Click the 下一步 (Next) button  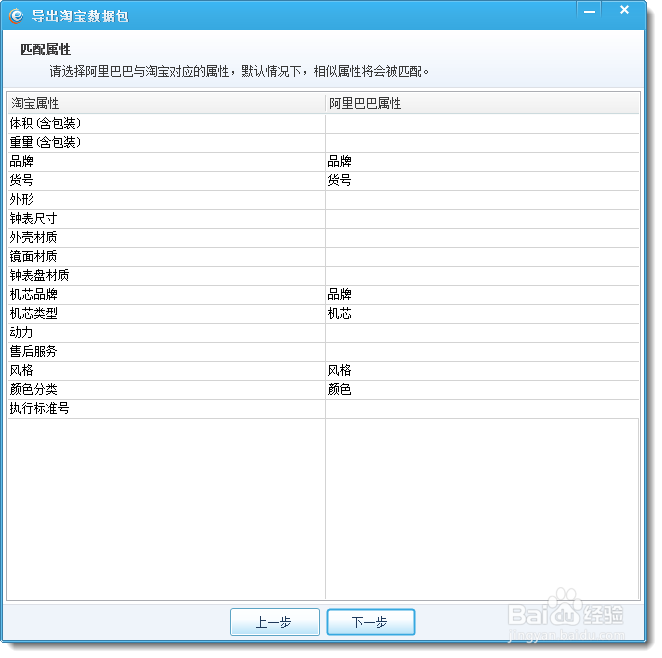point(371,622)
